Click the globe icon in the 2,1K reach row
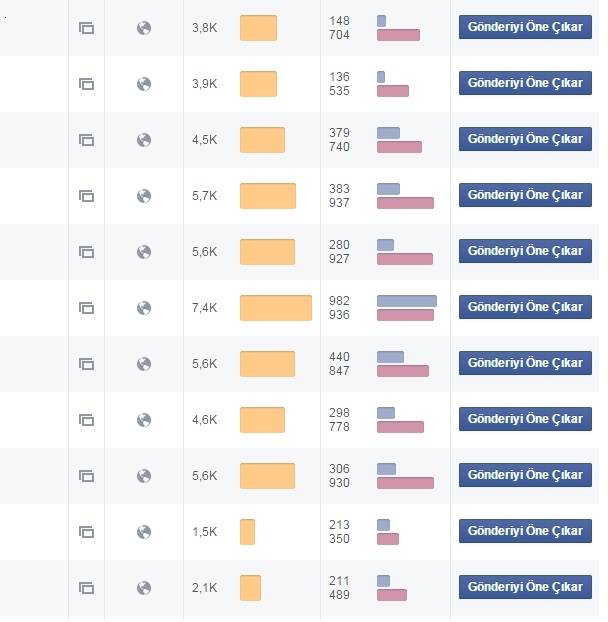 [144, 588]
